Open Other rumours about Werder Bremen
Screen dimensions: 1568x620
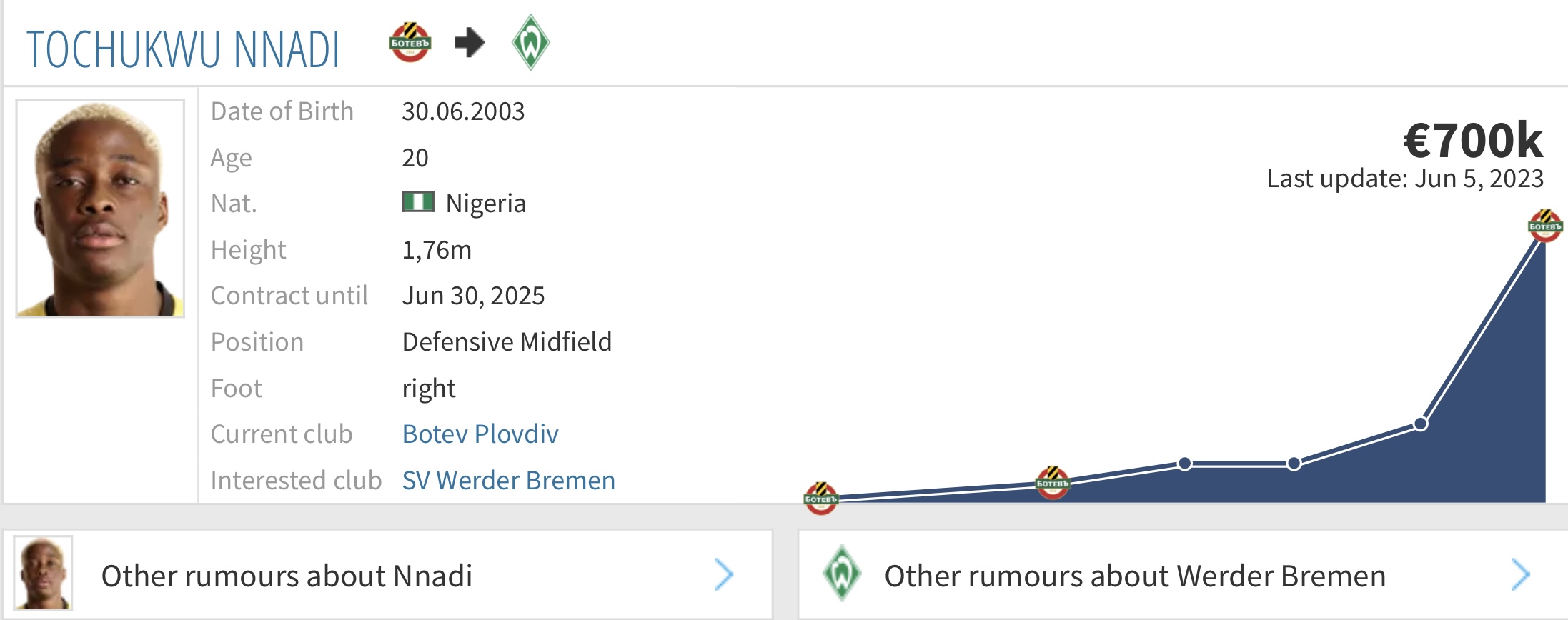(1136, 576)
